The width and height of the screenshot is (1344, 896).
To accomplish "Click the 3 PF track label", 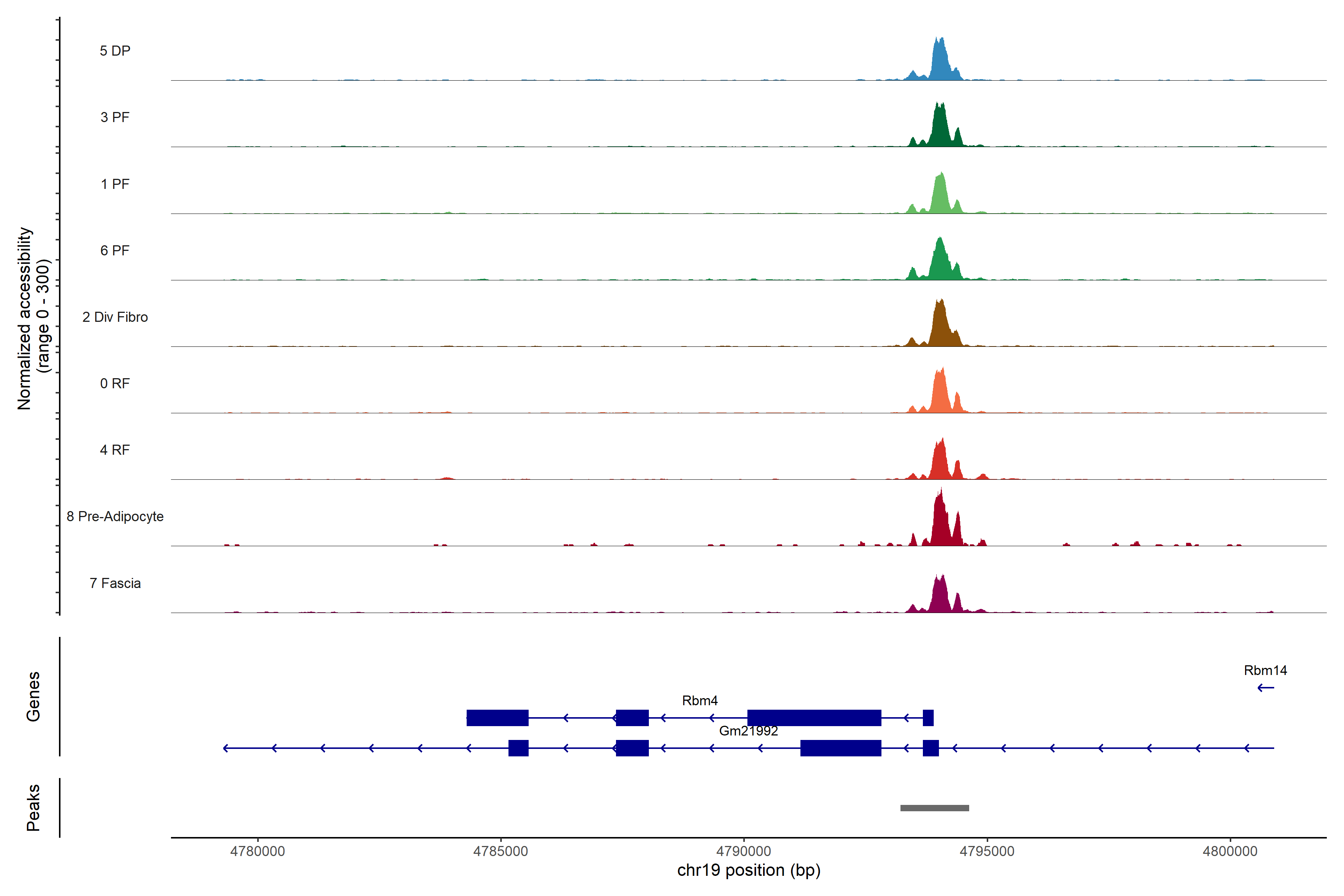I will coord(115,117).
